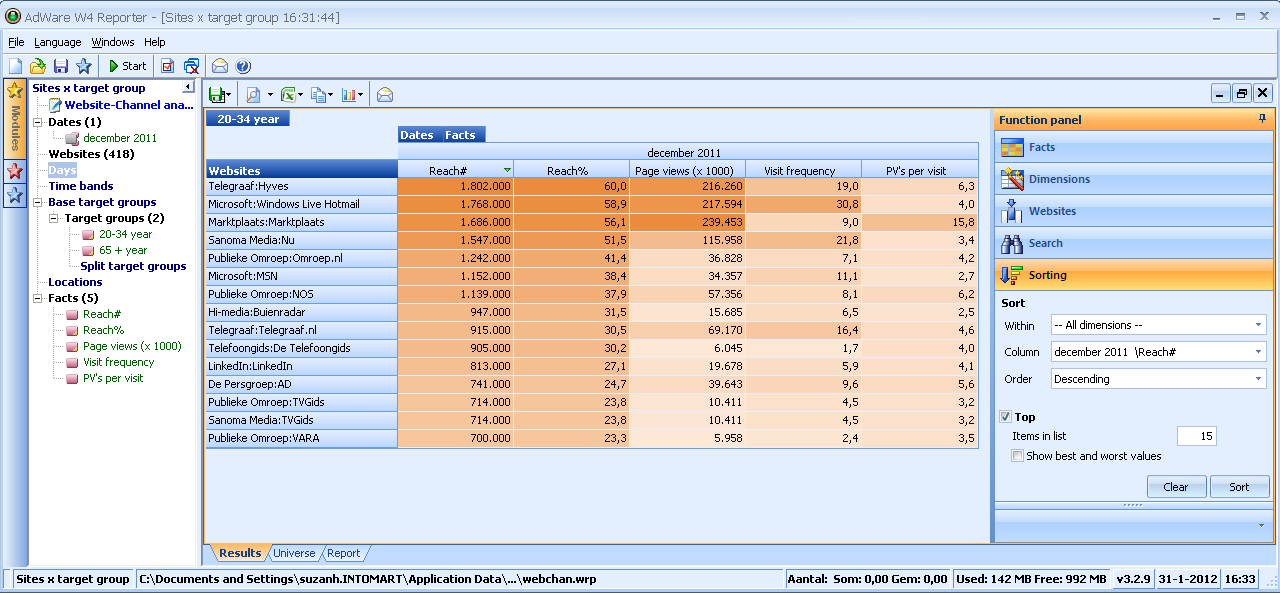Image resolution: width=1280 pixels, height=593 pixels.
Task: Click the blue star icon in the main toolbar
Action: point(84,66)
